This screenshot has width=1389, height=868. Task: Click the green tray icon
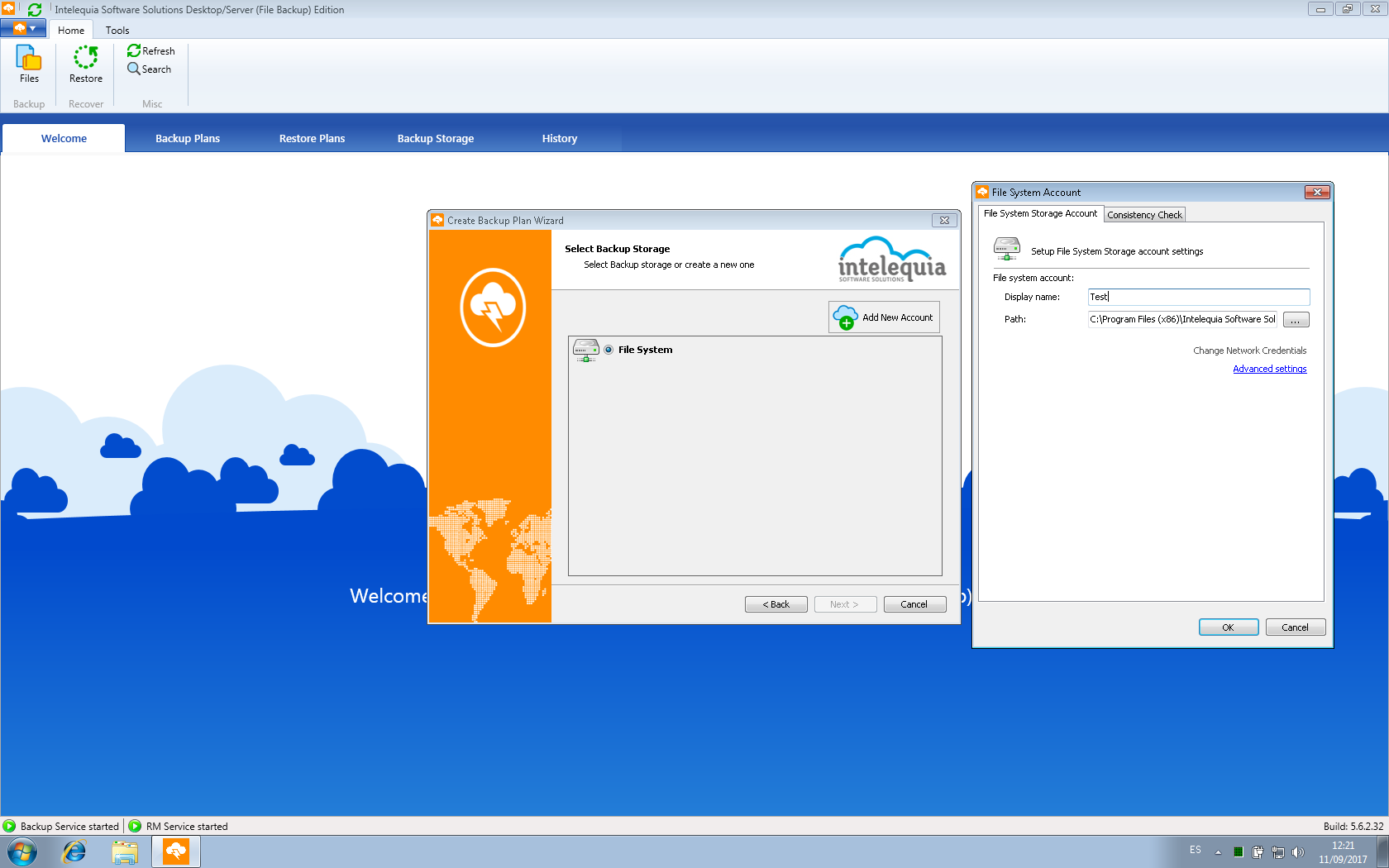(1238, 851)
